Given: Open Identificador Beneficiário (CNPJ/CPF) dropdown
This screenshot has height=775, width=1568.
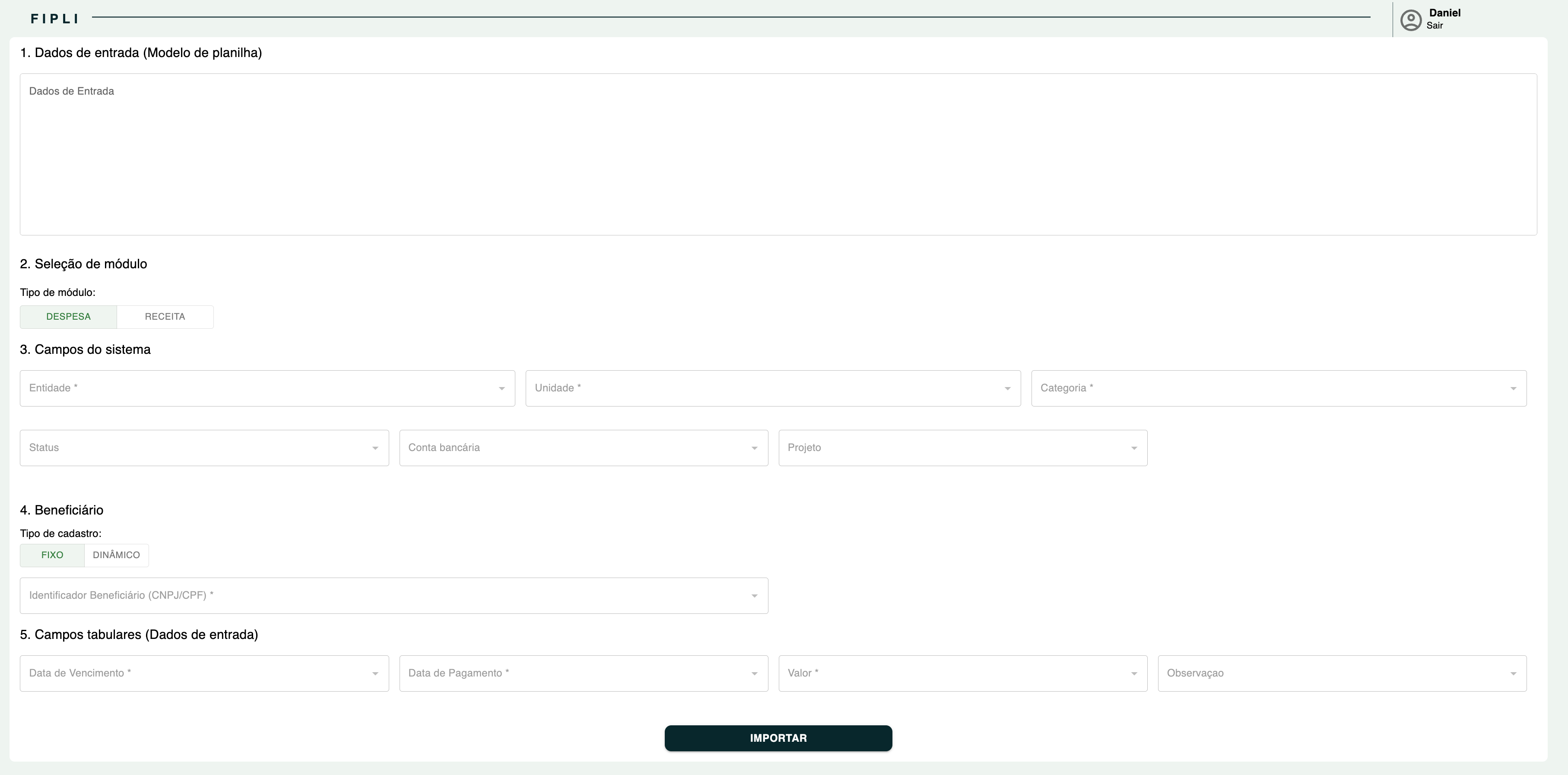Looking at the screenshot, I should [393, 595].
